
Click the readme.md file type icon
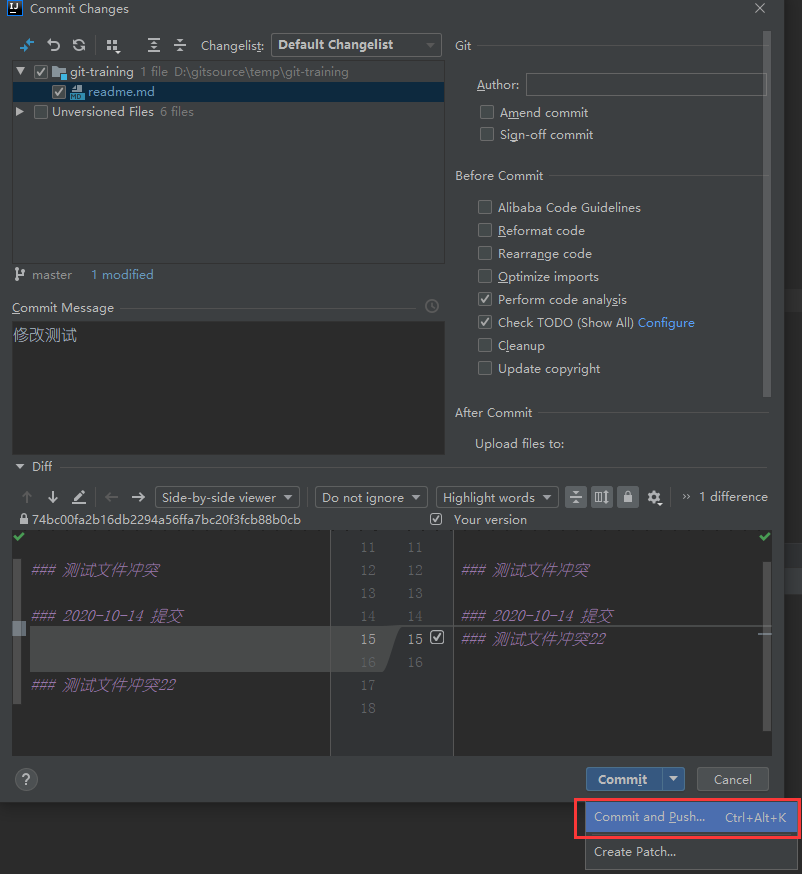(x=77, y=92)
